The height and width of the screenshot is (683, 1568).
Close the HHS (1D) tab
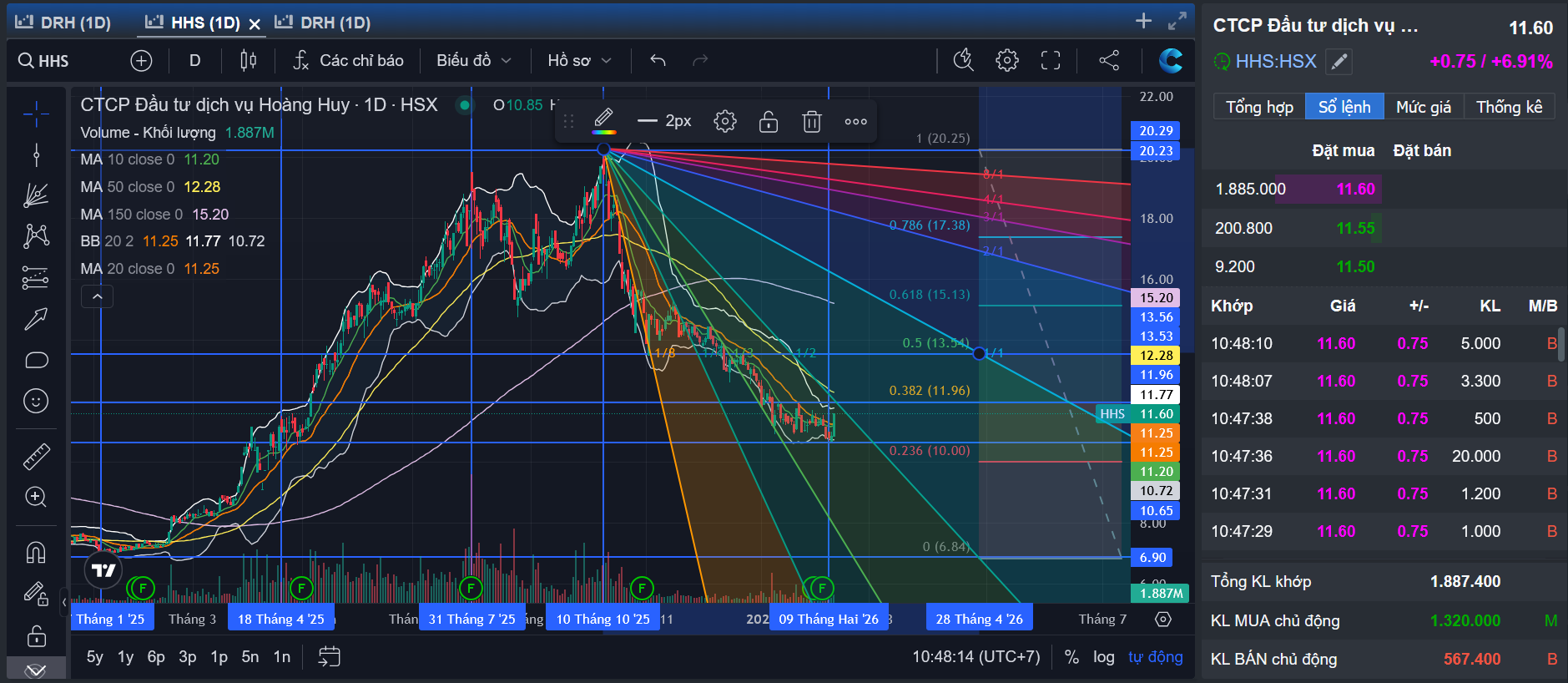coord(255,23)
